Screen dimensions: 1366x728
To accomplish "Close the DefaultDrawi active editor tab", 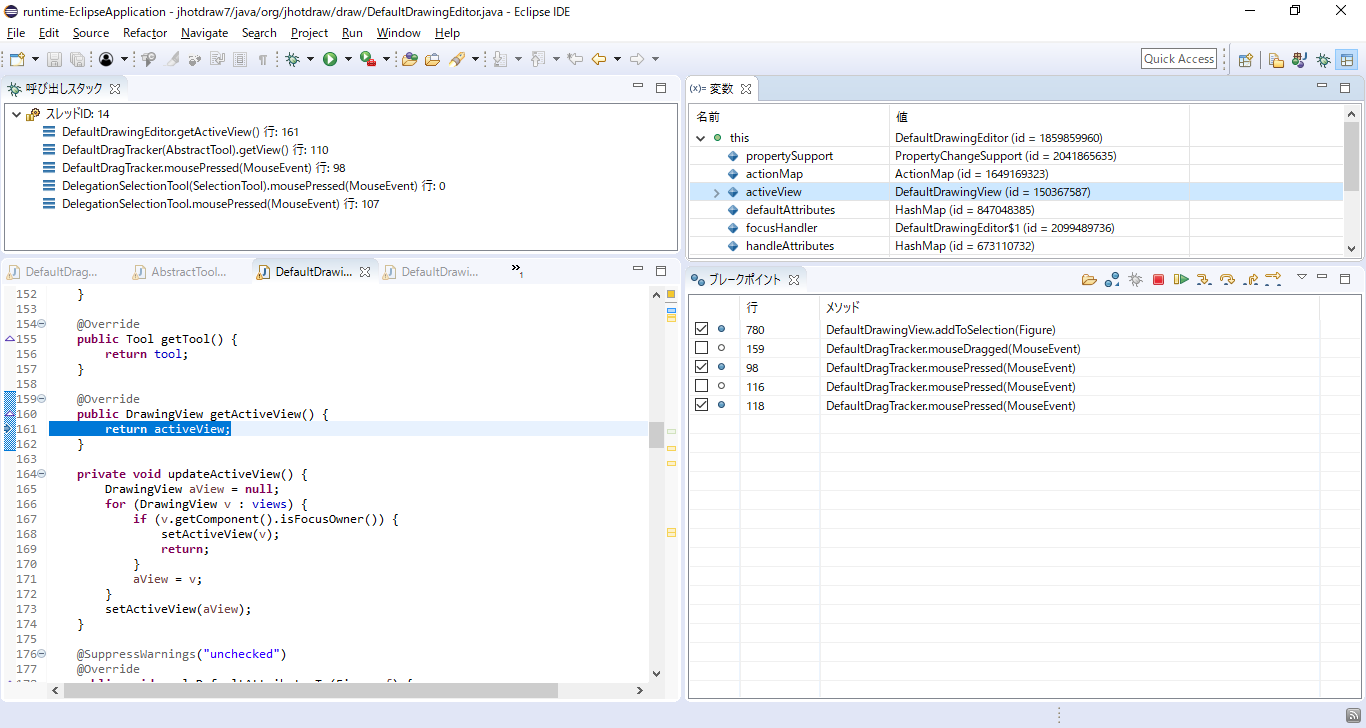I will [x=365, y=272].
